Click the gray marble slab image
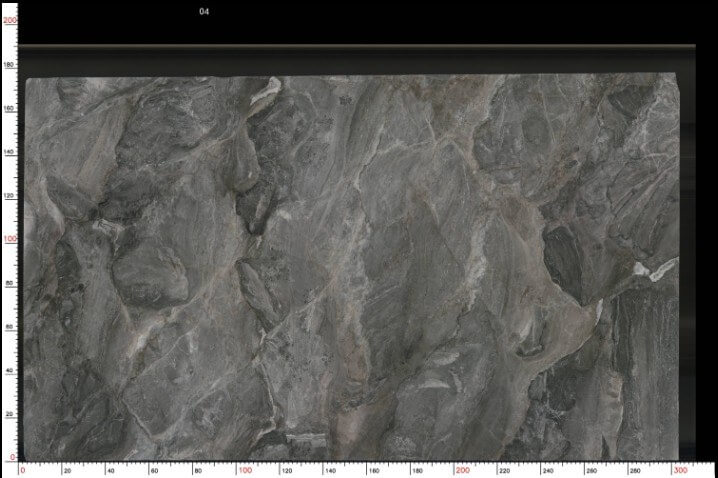718x478 pixels. click(x=351, y=268)
